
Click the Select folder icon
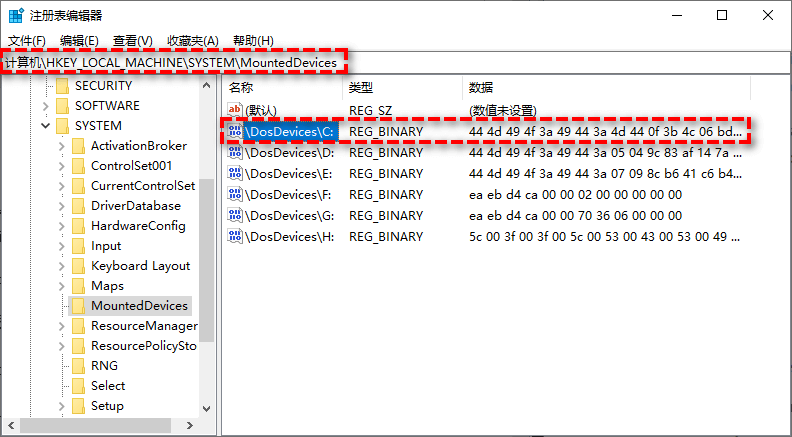78,386
